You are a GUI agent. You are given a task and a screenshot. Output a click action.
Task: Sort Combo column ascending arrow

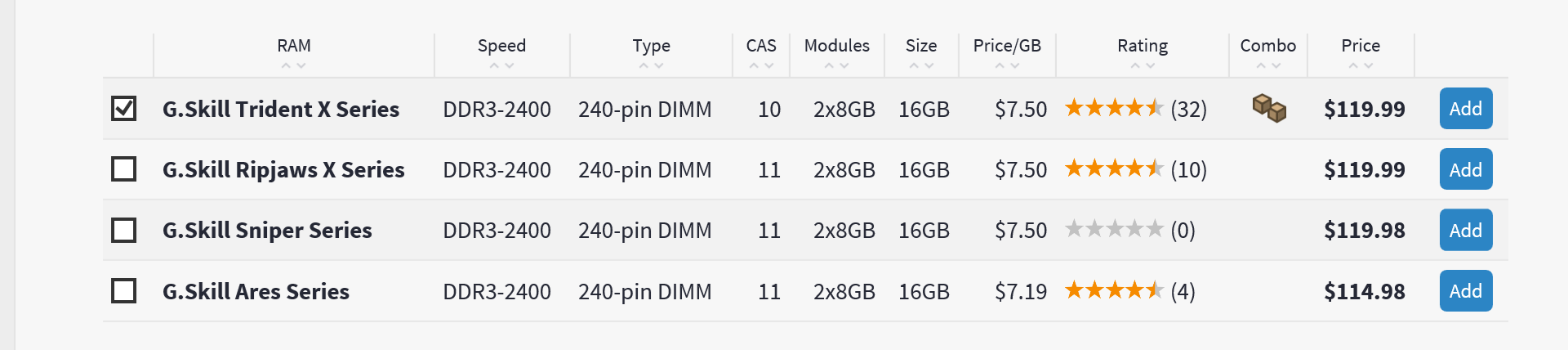pyautogui.click(x=1261, y=65)
